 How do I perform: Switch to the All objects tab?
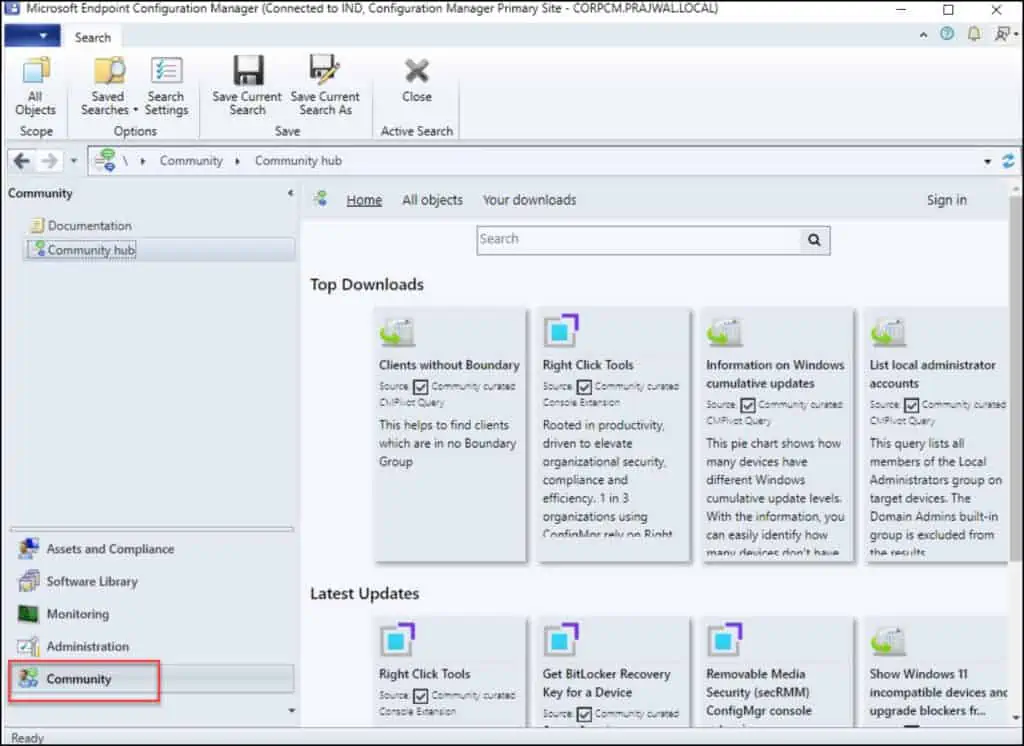click(432, 200)
